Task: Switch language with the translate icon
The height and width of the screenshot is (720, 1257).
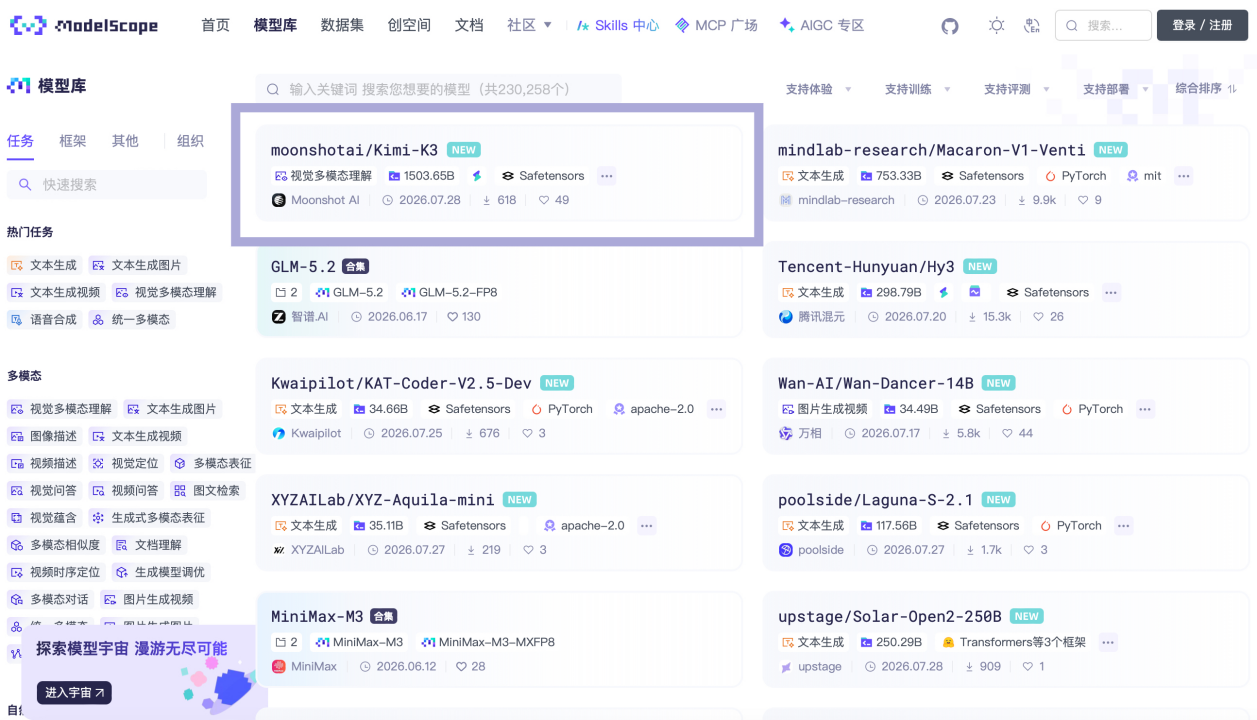Action: click(1033, 26)
